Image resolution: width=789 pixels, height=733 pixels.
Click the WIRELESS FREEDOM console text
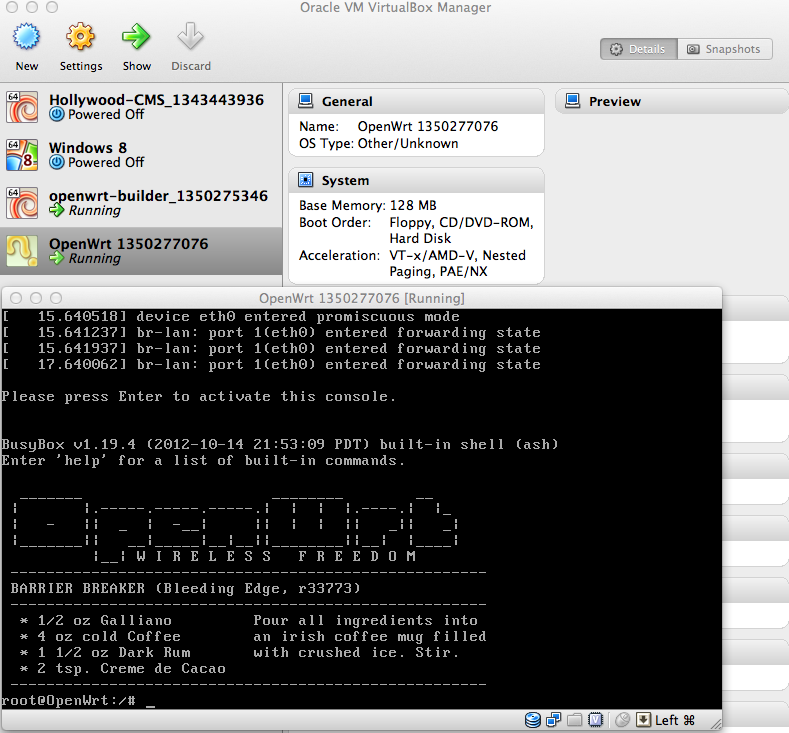point(276,556)
